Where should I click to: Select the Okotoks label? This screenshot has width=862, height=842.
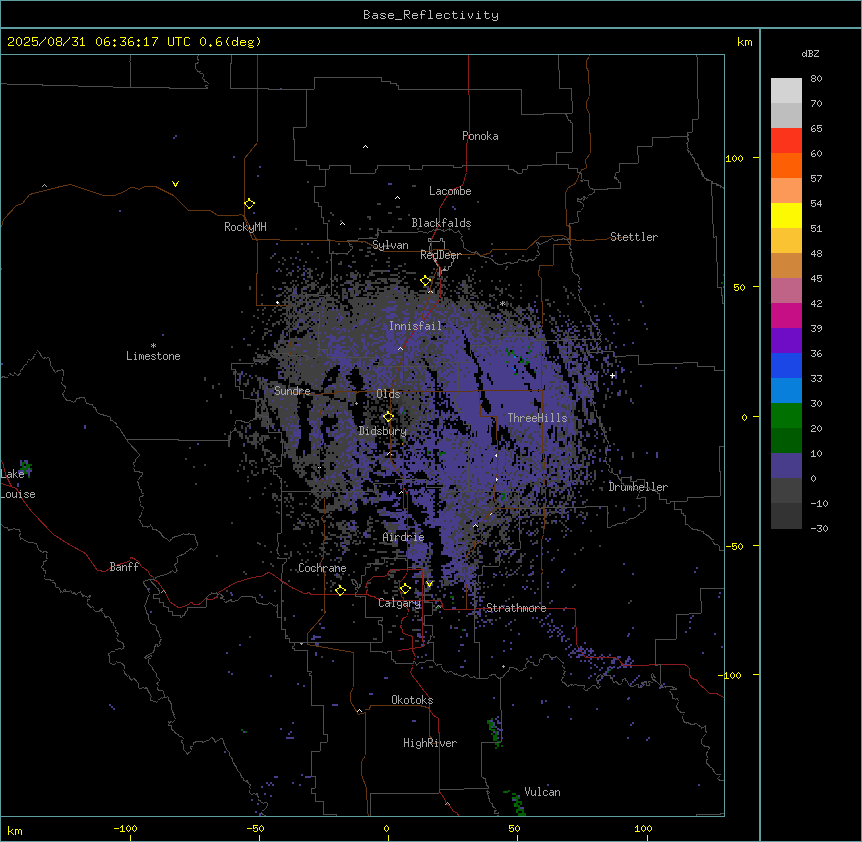[x=412, y=700]
